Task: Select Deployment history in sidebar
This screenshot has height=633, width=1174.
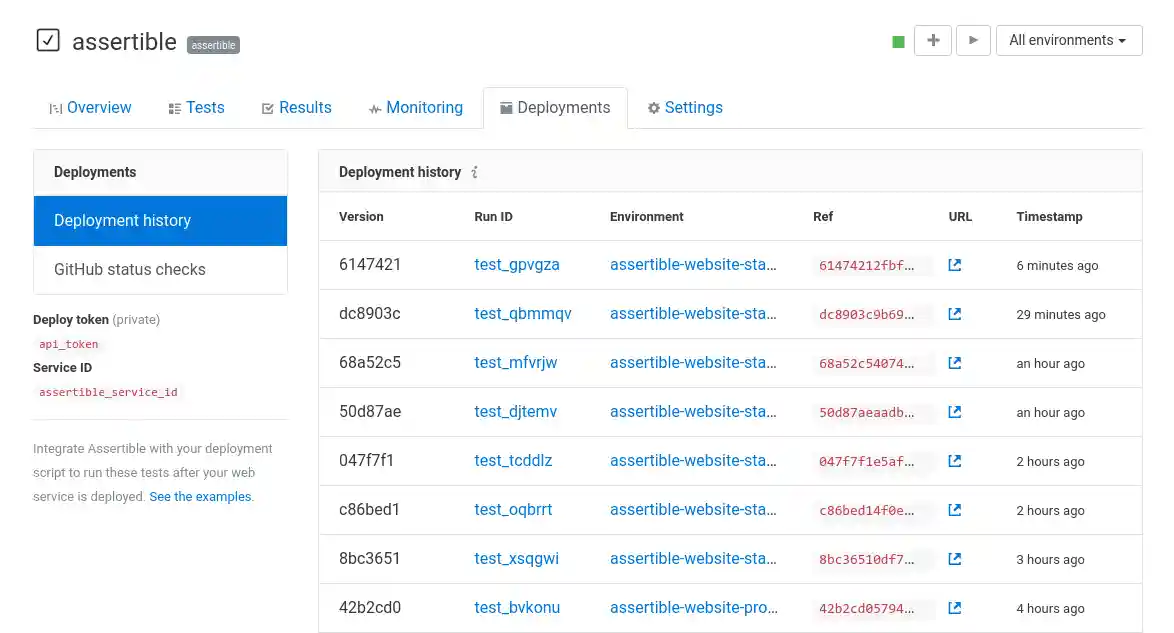Action: pos(160,221)
